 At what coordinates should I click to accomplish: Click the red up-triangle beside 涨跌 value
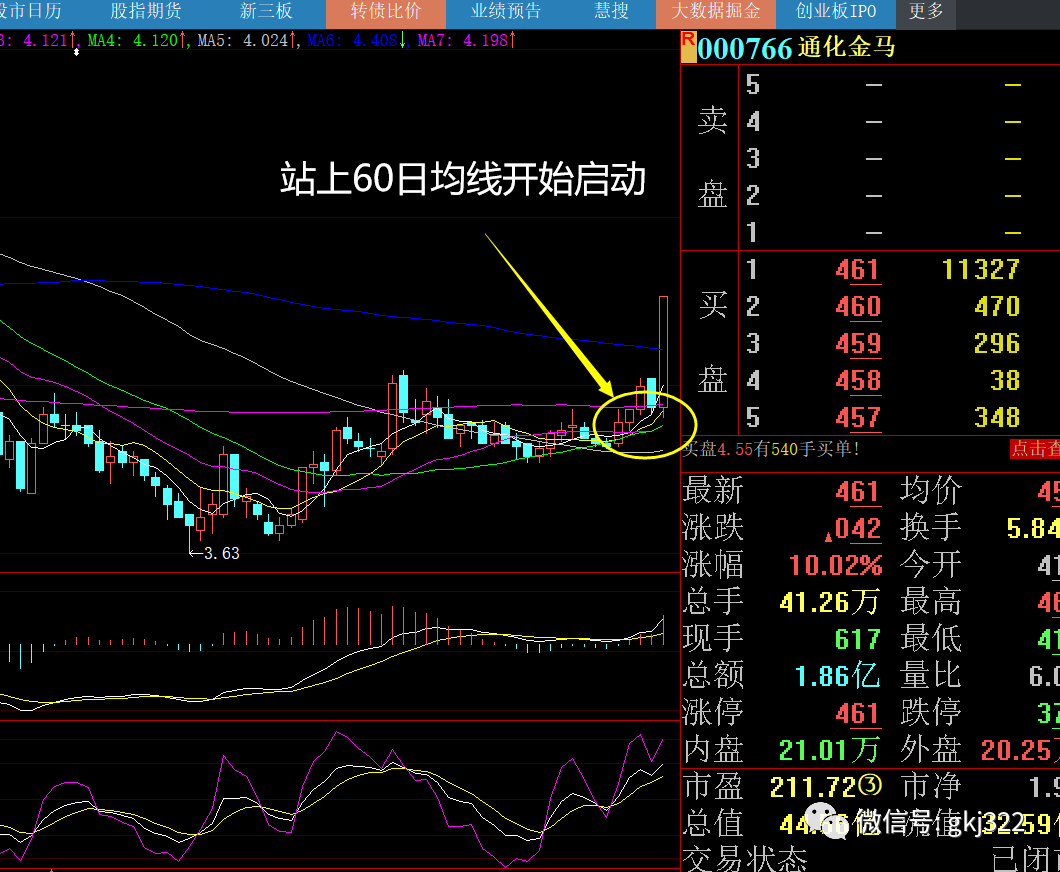coord(828,530)
